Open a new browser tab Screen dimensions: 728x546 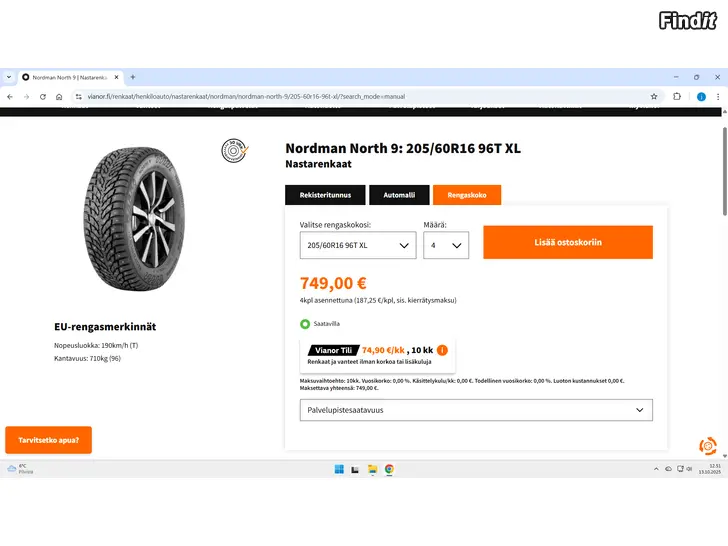click(x=133, y=77)
